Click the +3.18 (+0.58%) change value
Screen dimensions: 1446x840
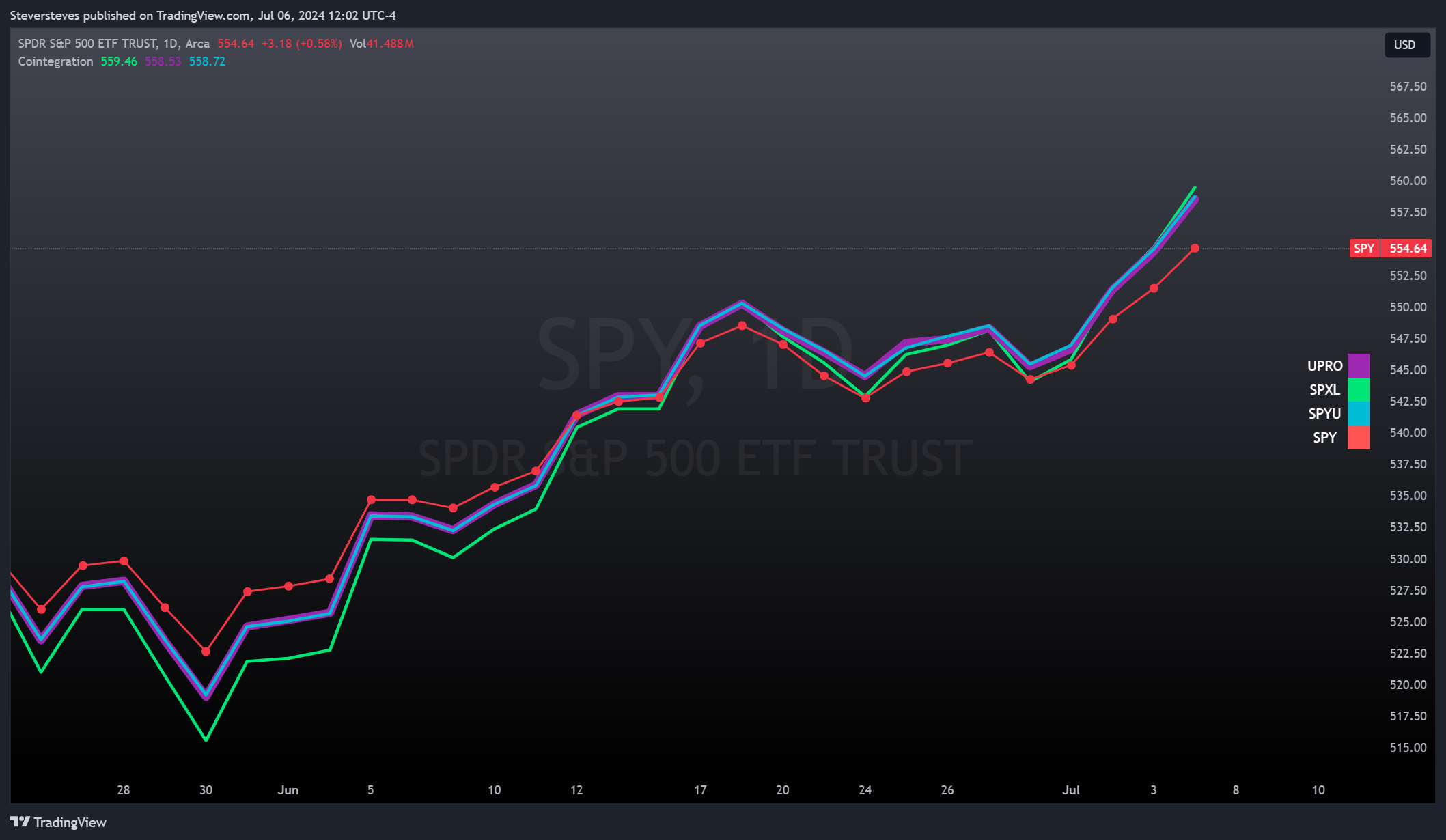point(301,44)
